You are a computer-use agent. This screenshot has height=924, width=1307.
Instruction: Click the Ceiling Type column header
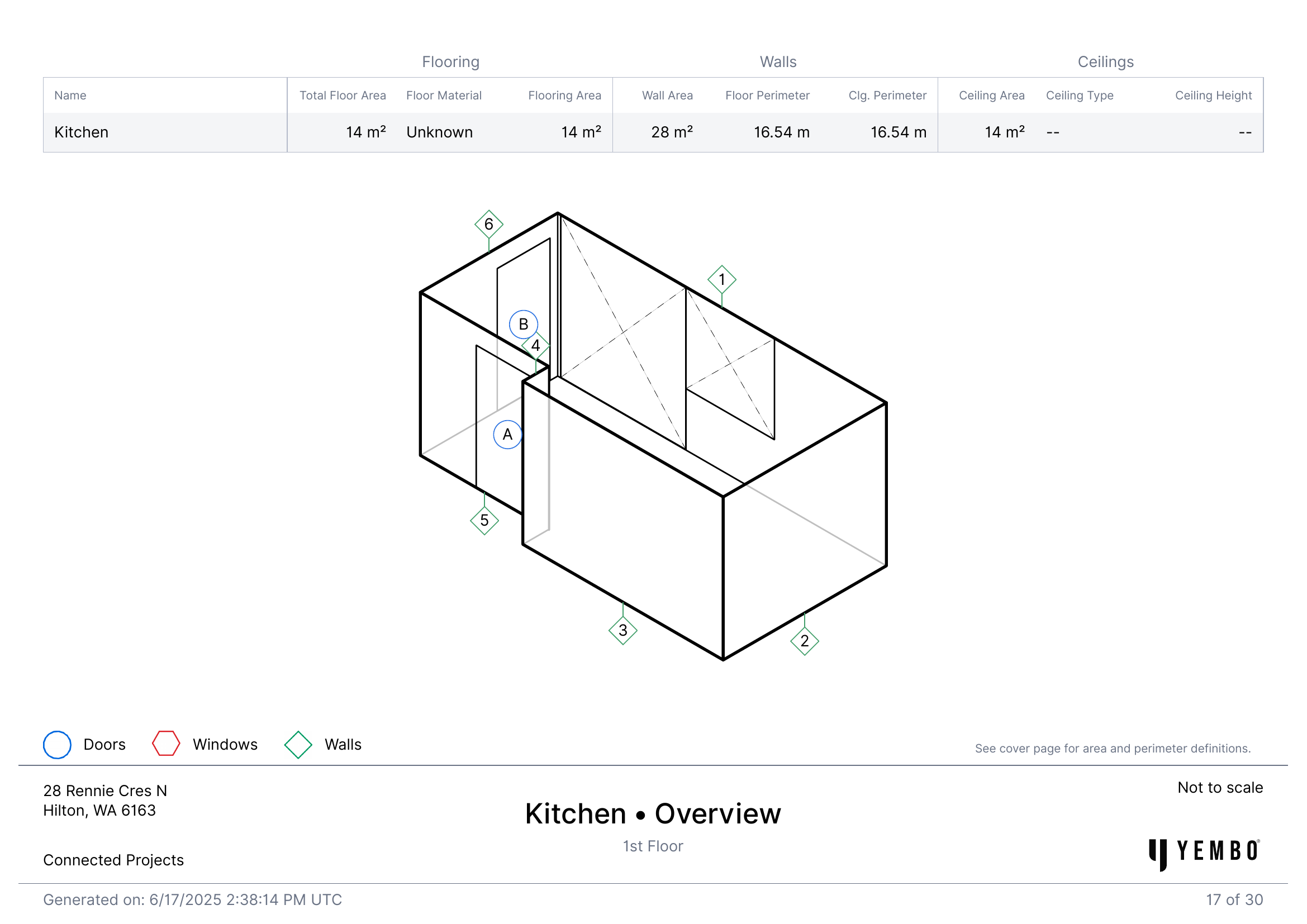click(x=1080, y=96)
